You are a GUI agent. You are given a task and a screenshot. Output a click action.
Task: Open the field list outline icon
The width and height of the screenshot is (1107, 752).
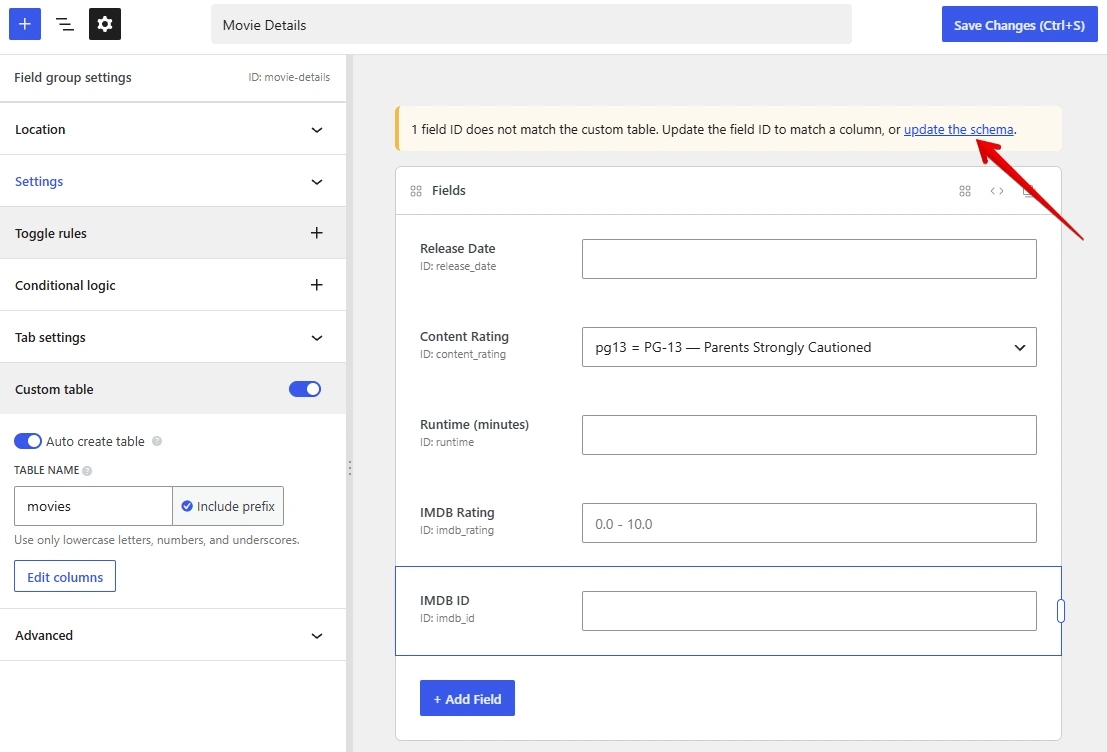pyautogui.click(x=65, y=24)
